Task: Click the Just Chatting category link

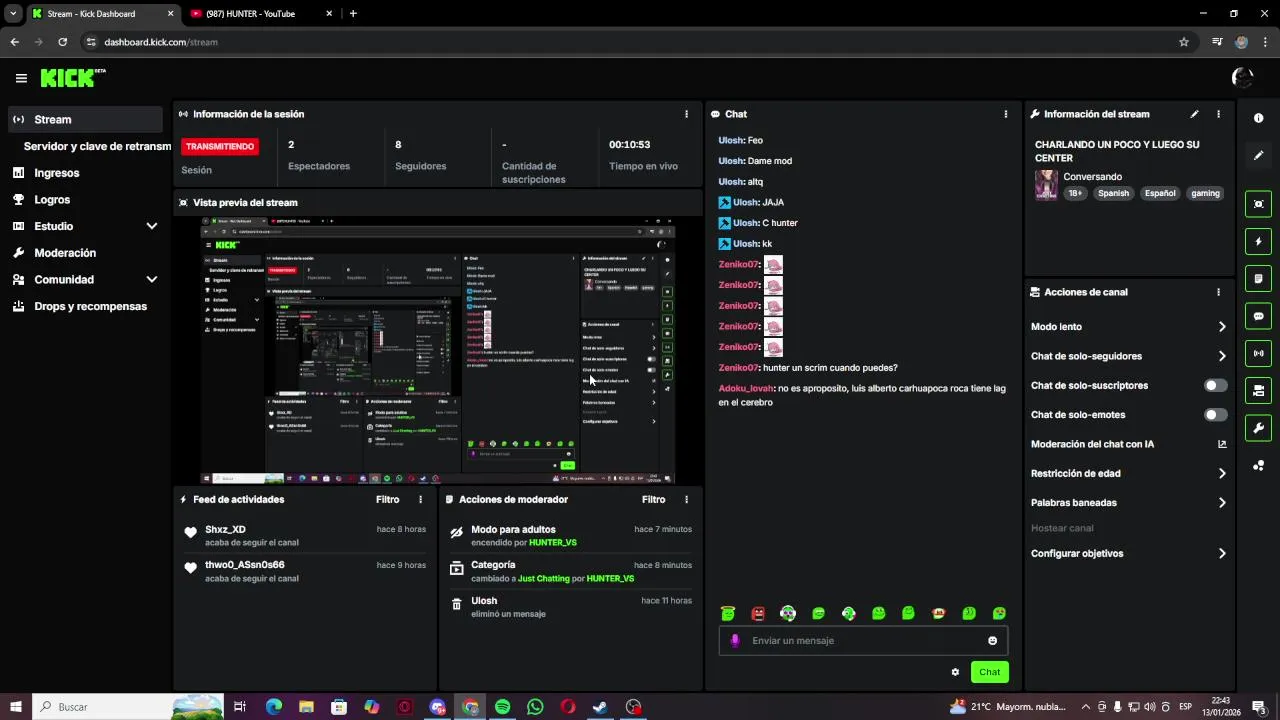Action: coord(543,579)
